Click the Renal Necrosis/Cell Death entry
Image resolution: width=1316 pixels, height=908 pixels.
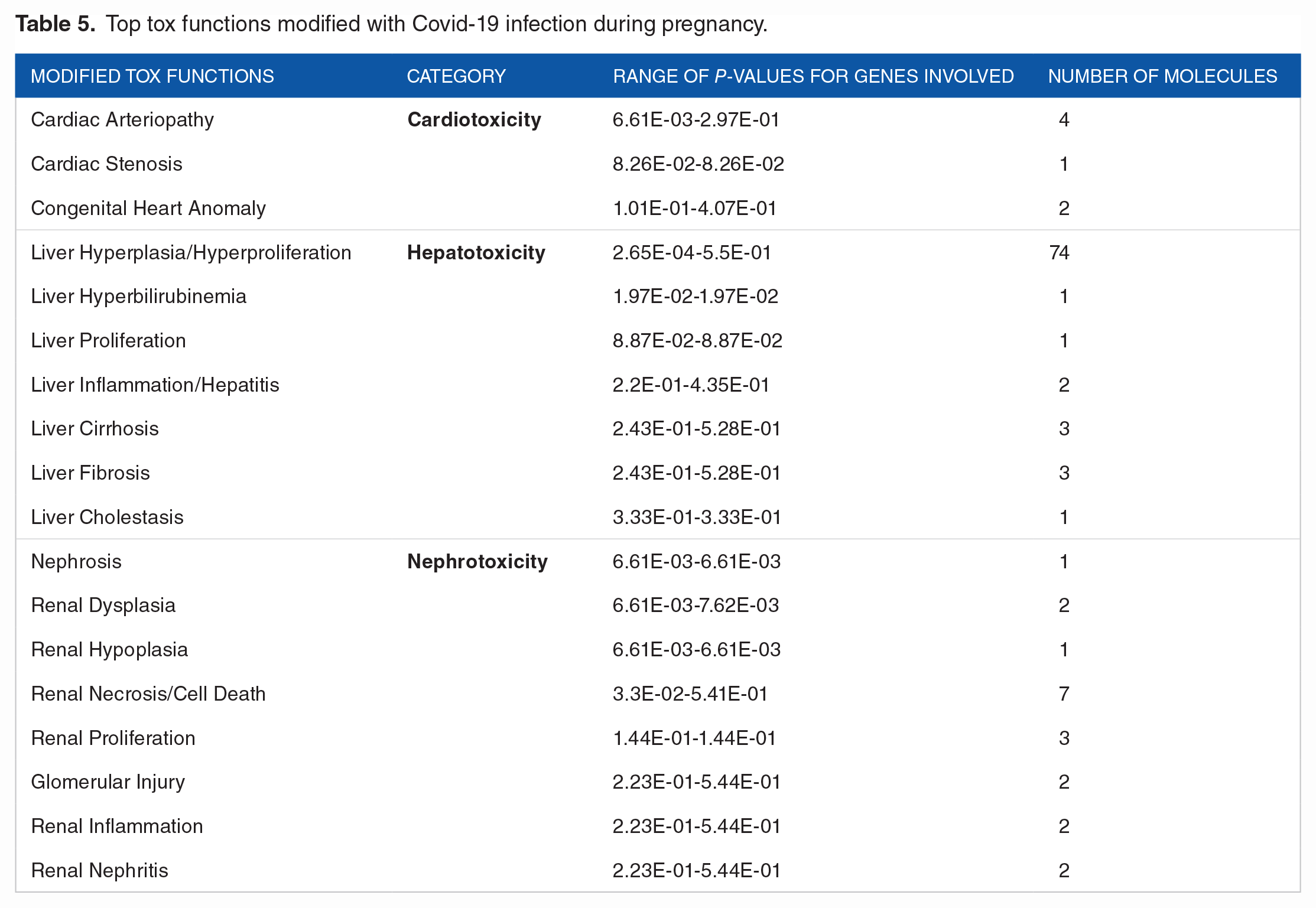click(x=148, y=694)
